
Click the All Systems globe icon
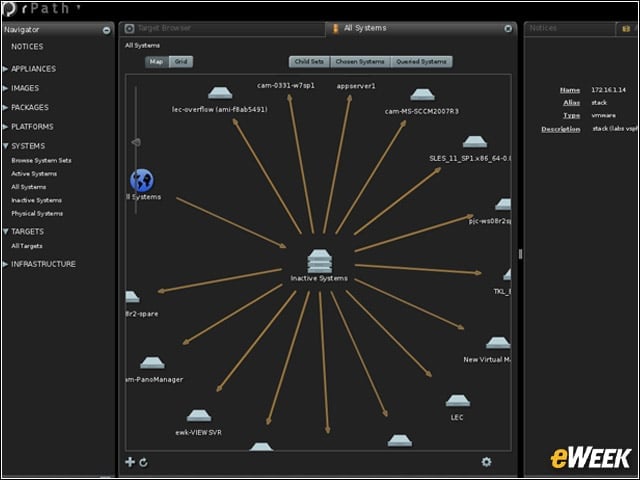[142, 180]
